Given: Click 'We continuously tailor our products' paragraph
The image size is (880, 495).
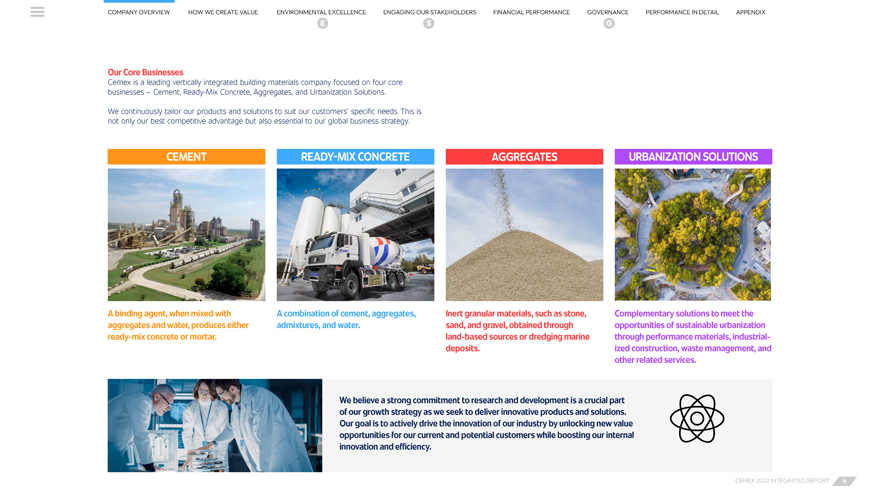Looking at the screenshot, I should 264,116.
